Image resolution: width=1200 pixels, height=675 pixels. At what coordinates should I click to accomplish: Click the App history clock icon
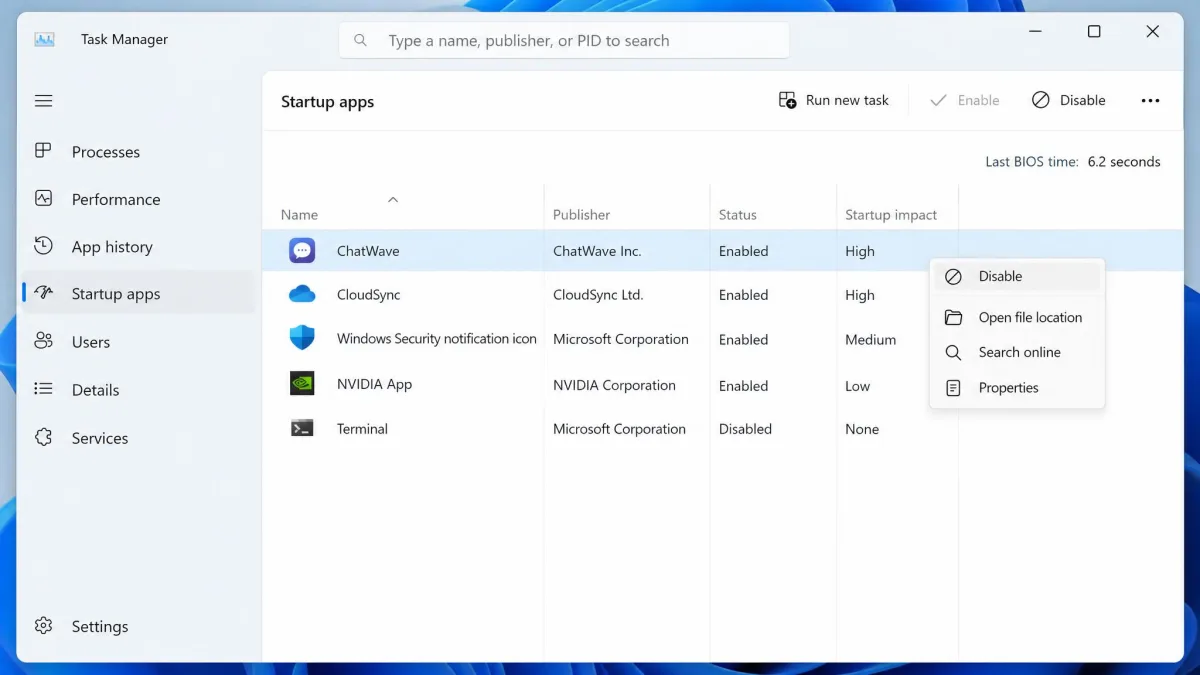[x=43, y=246]
